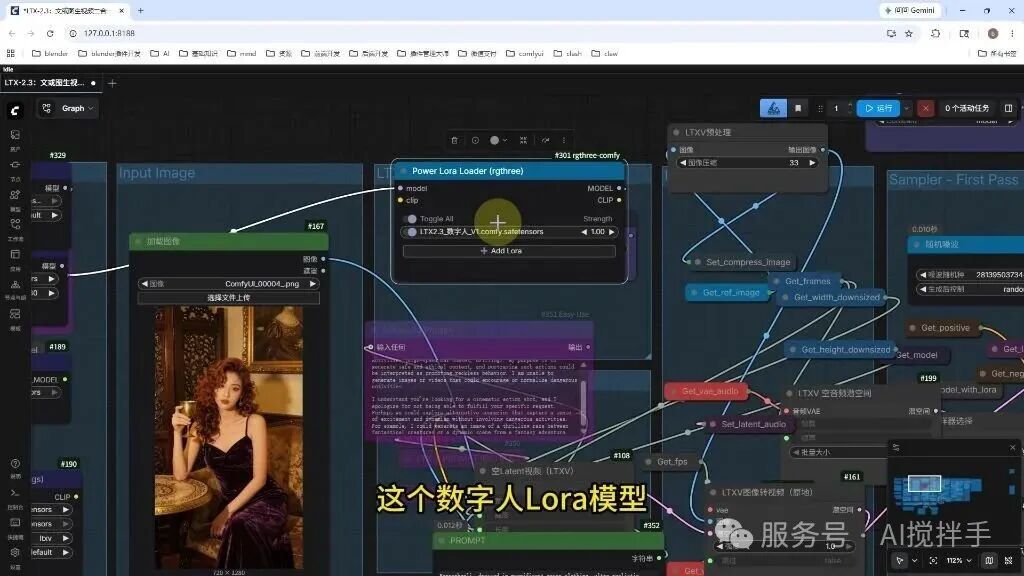Open the node color picker dropdown
Screen dimensions: 1024x576
pos(499,140)
